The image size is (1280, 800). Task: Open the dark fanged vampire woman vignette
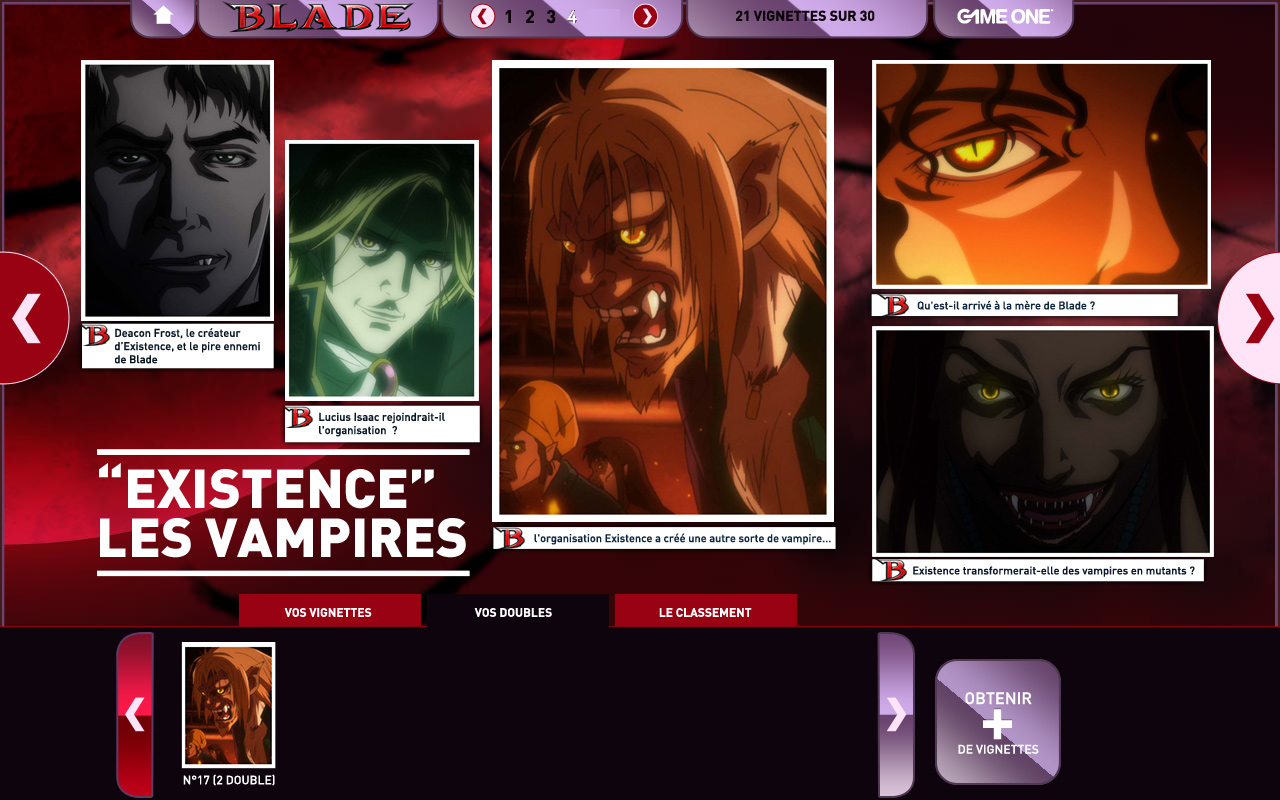[1043, 441]
